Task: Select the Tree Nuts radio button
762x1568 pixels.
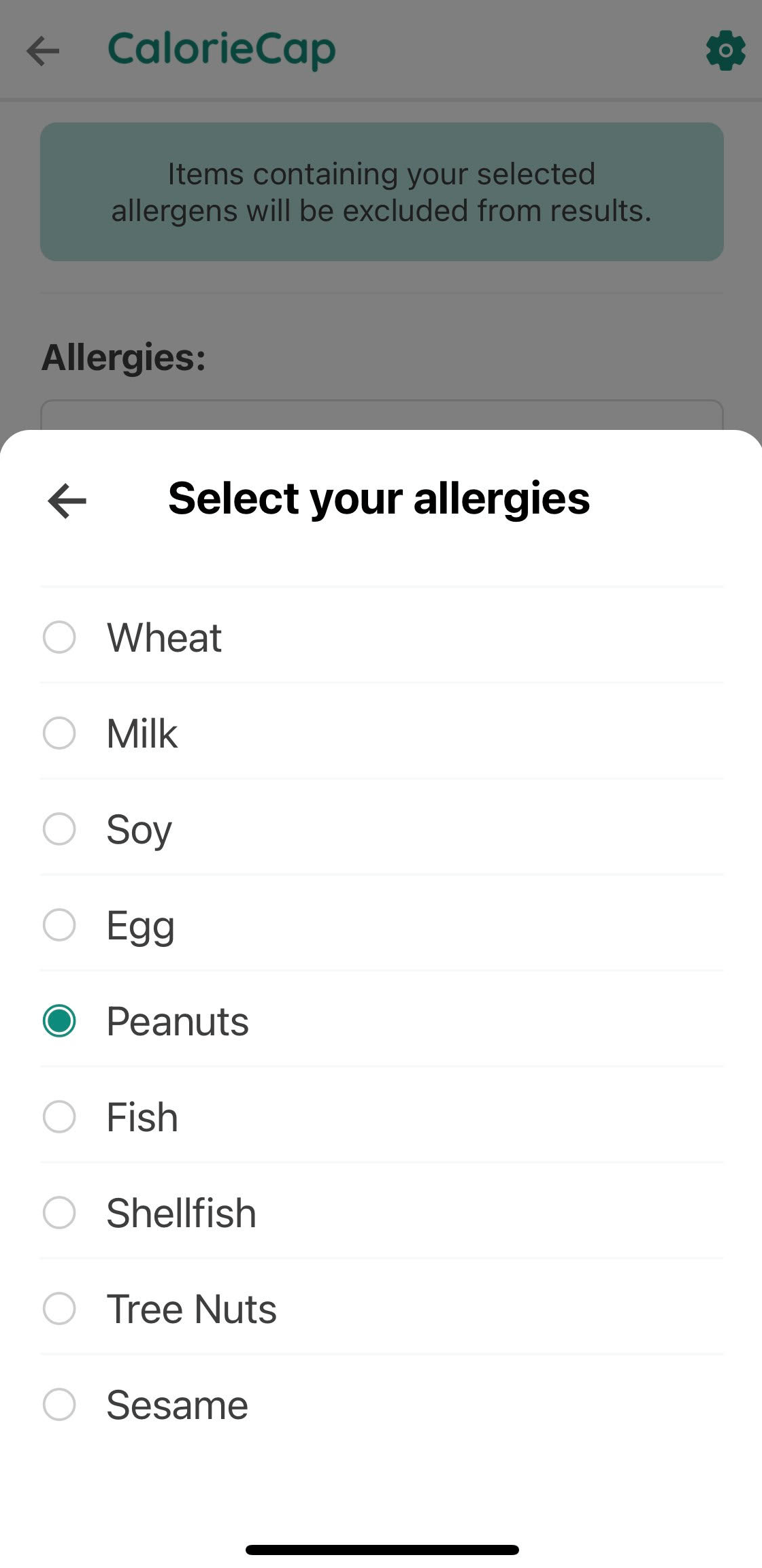Action: (x=59, y=1309)
